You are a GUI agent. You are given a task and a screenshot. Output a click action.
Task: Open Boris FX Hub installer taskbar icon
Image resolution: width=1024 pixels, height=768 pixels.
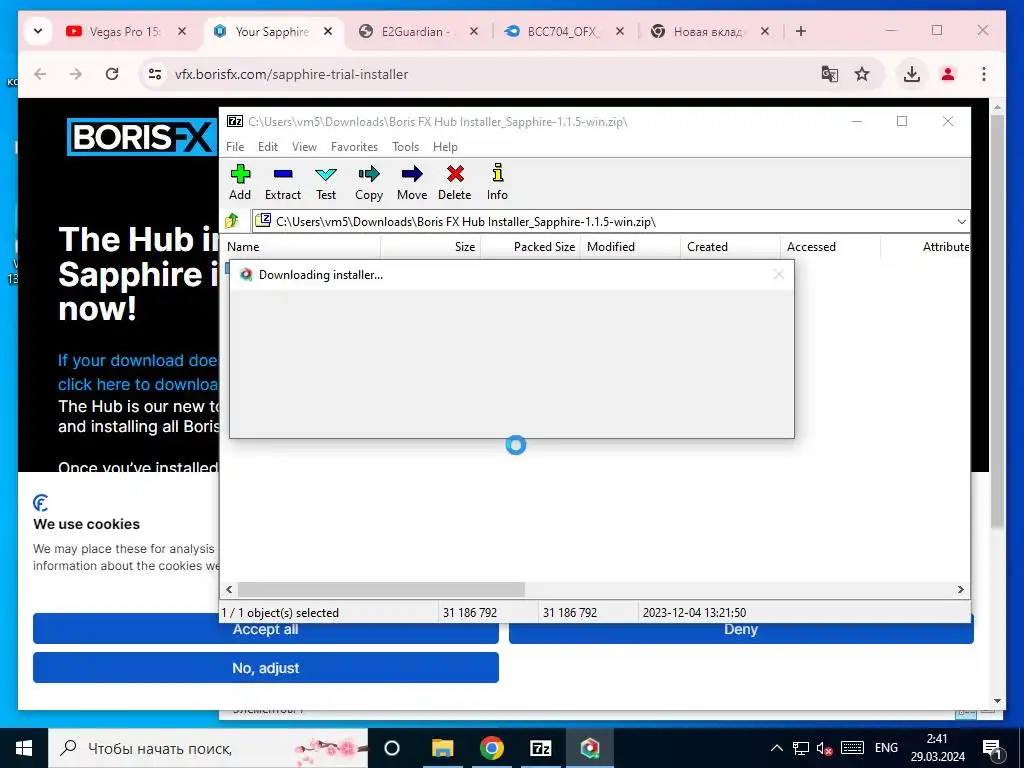click(x=590, y=748)
